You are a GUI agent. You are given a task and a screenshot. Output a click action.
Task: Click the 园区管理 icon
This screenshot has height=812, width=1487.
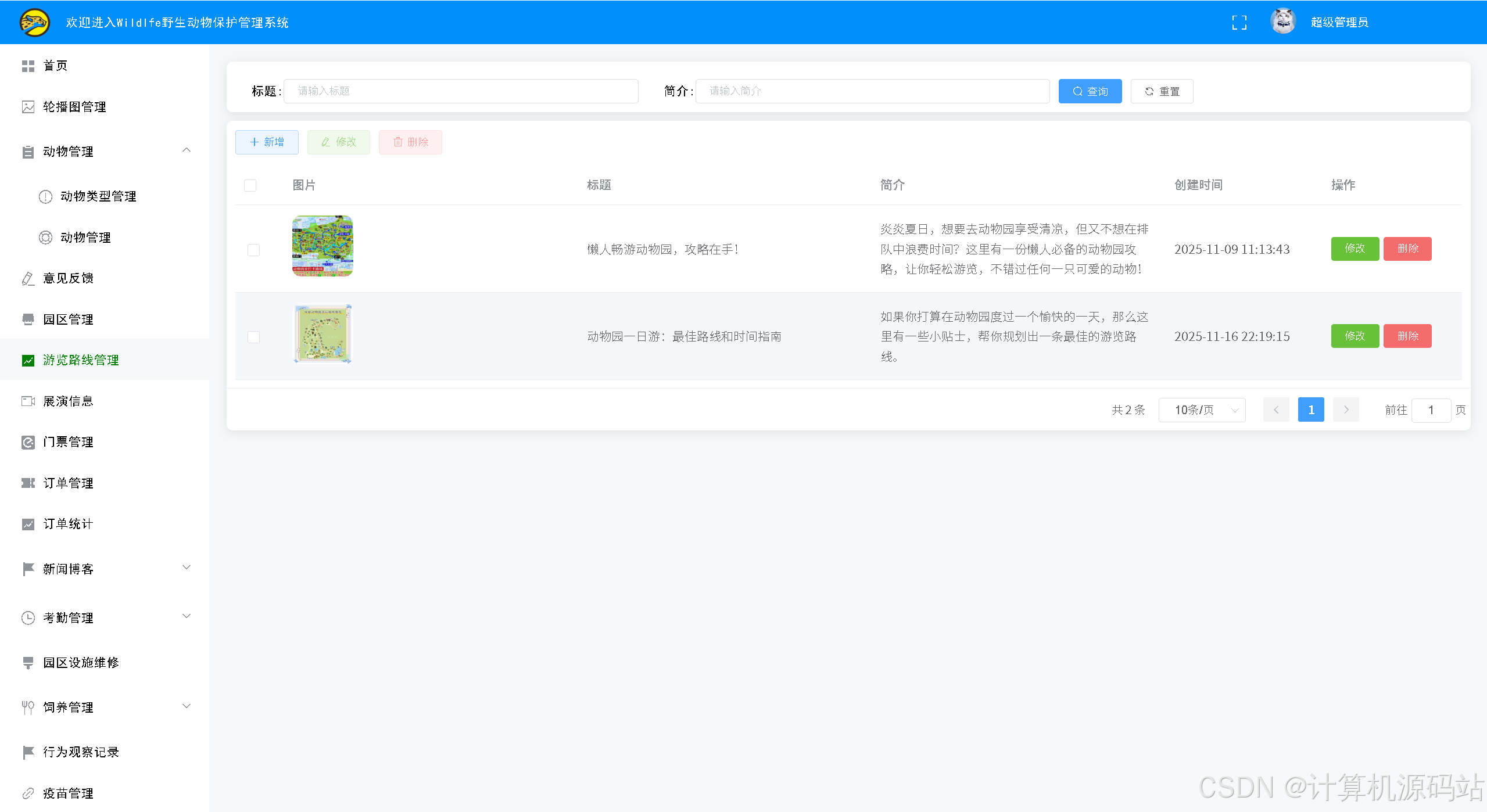28,319
